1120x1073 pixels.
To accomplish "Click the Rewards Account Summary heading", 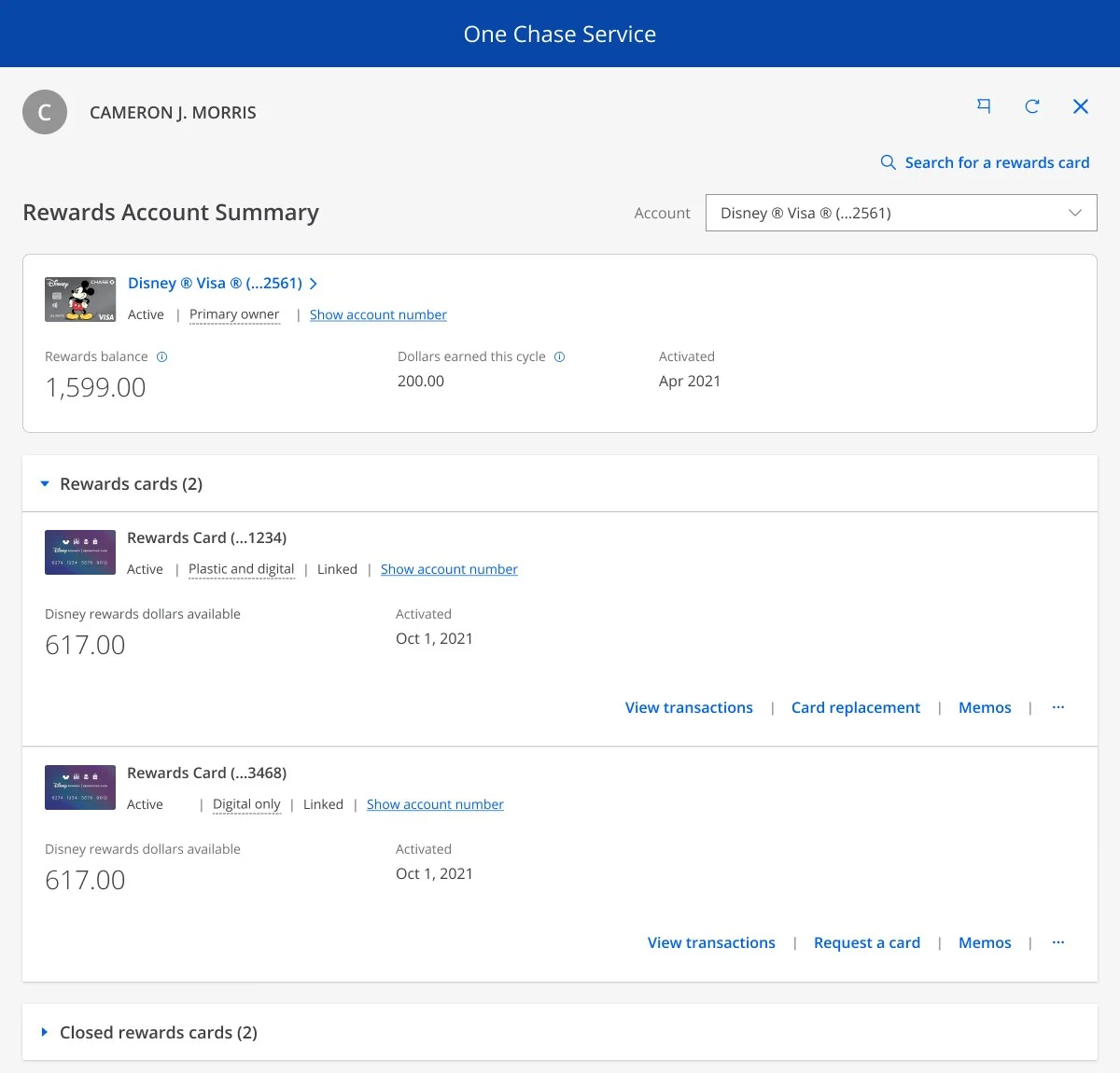I will (171, 213).
